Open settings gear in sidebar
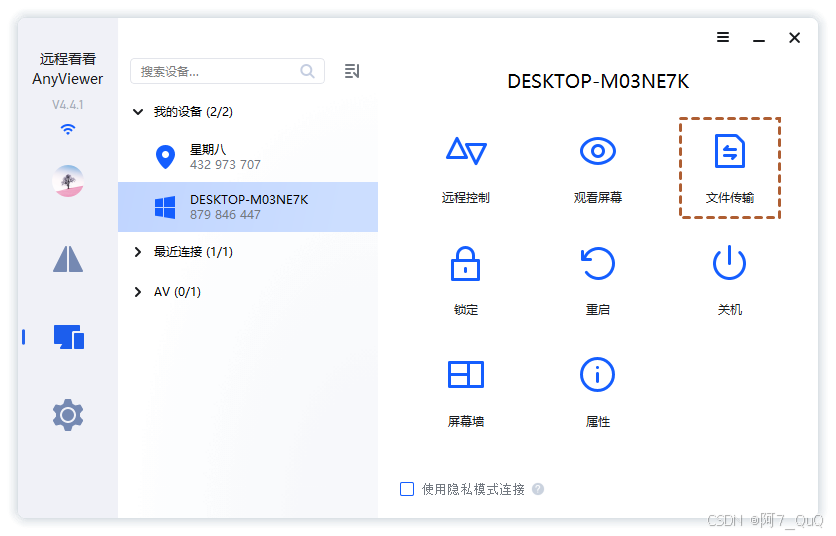The image size is (836, 536). (x=68, y=414)
